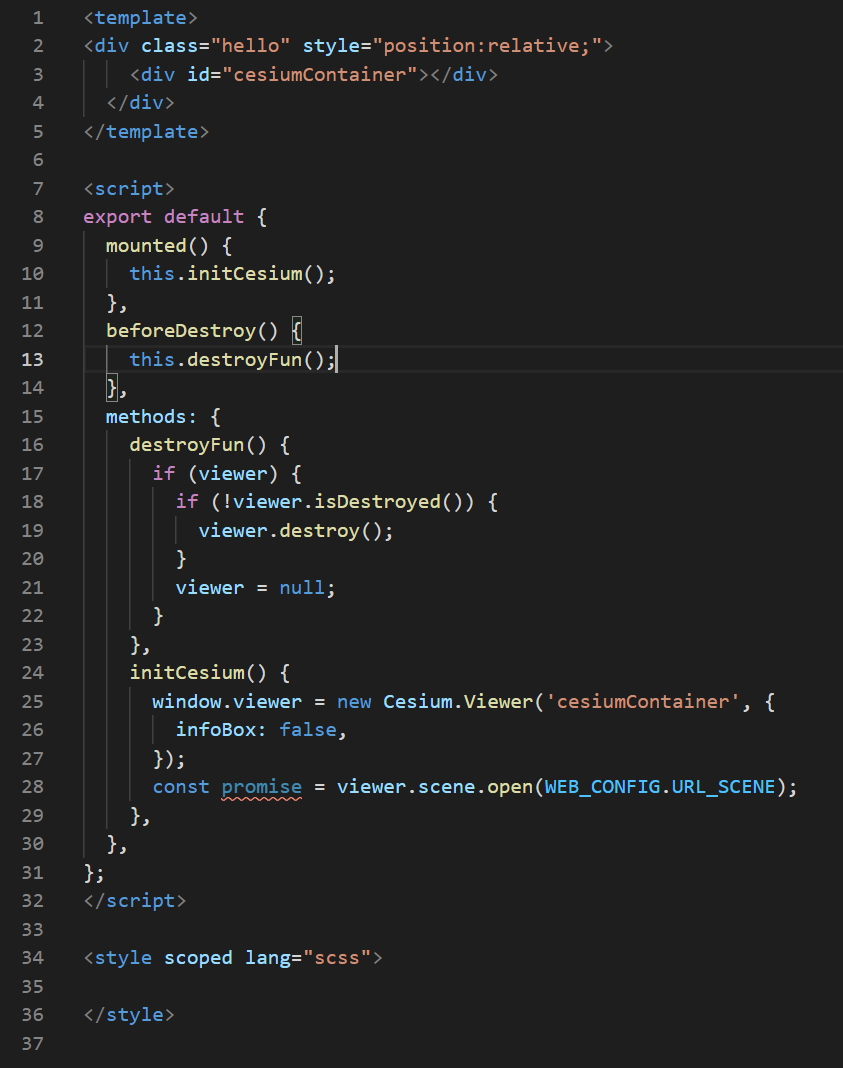This screenshot has height=1068, width=843.
Task: Select line number 1 in the gutter
Action: click(38, 18)
